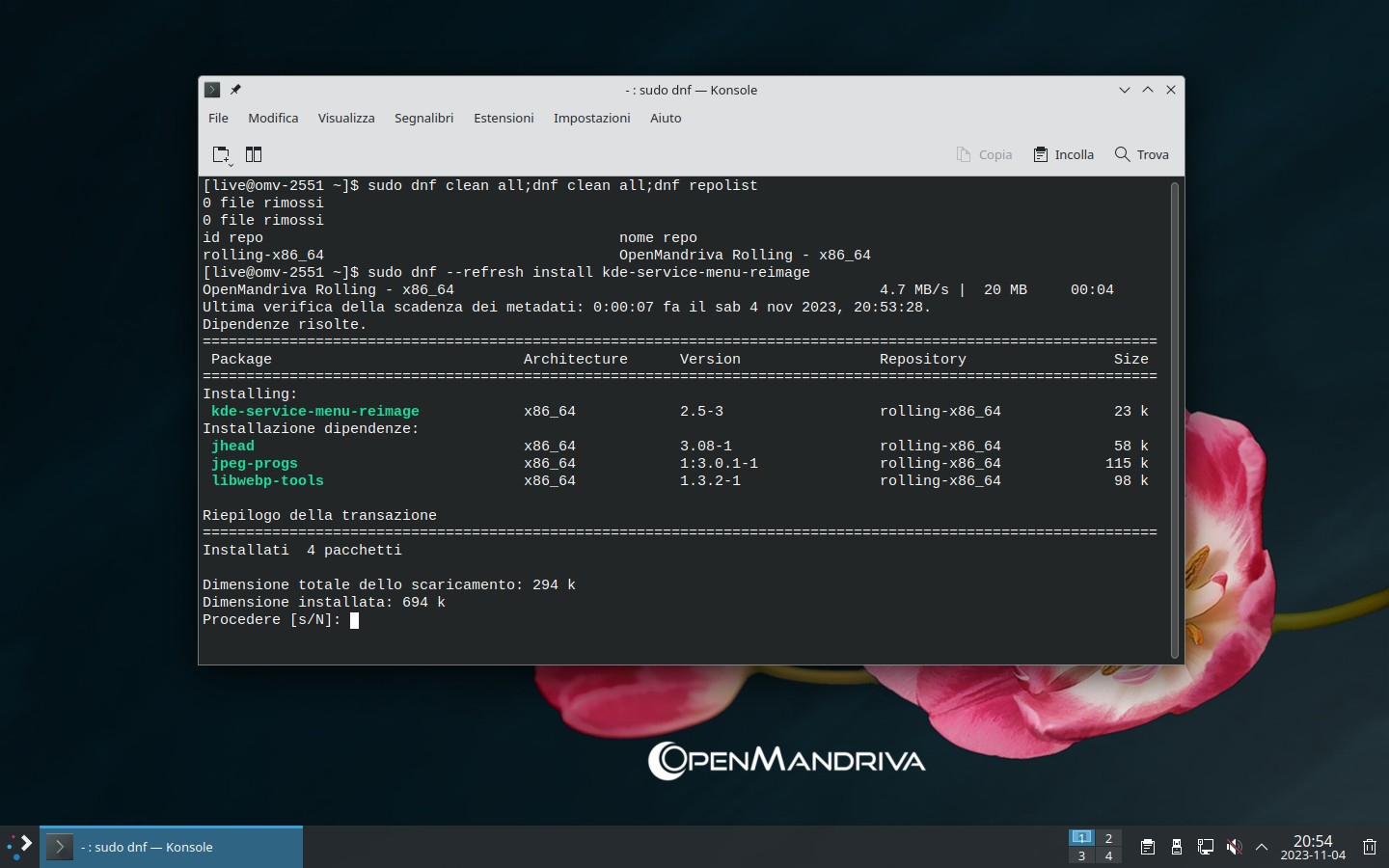Viewport: 1389px width, 868px height.
Task: Switch to virtual desktop 3
Action: [1081, 855]
